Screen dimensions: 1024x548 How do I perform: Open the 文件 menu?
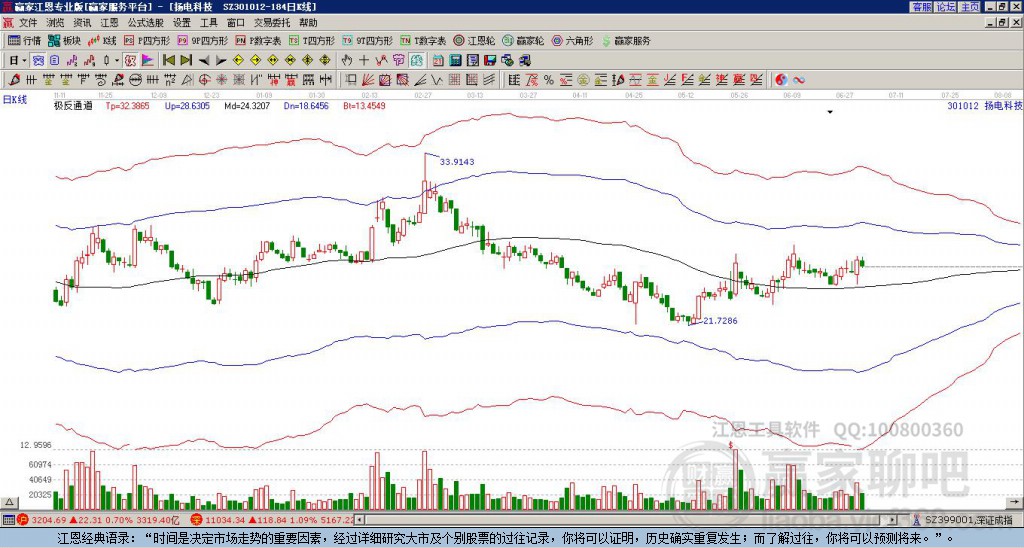28,23
